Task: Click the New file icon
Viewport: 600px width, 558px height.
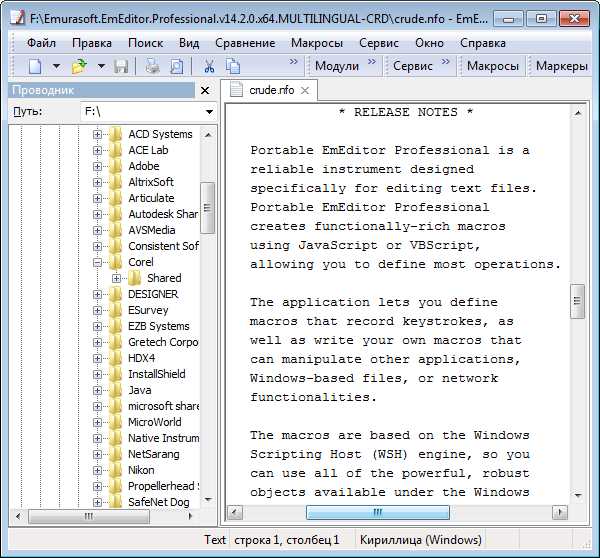Action: click(35, 66)
